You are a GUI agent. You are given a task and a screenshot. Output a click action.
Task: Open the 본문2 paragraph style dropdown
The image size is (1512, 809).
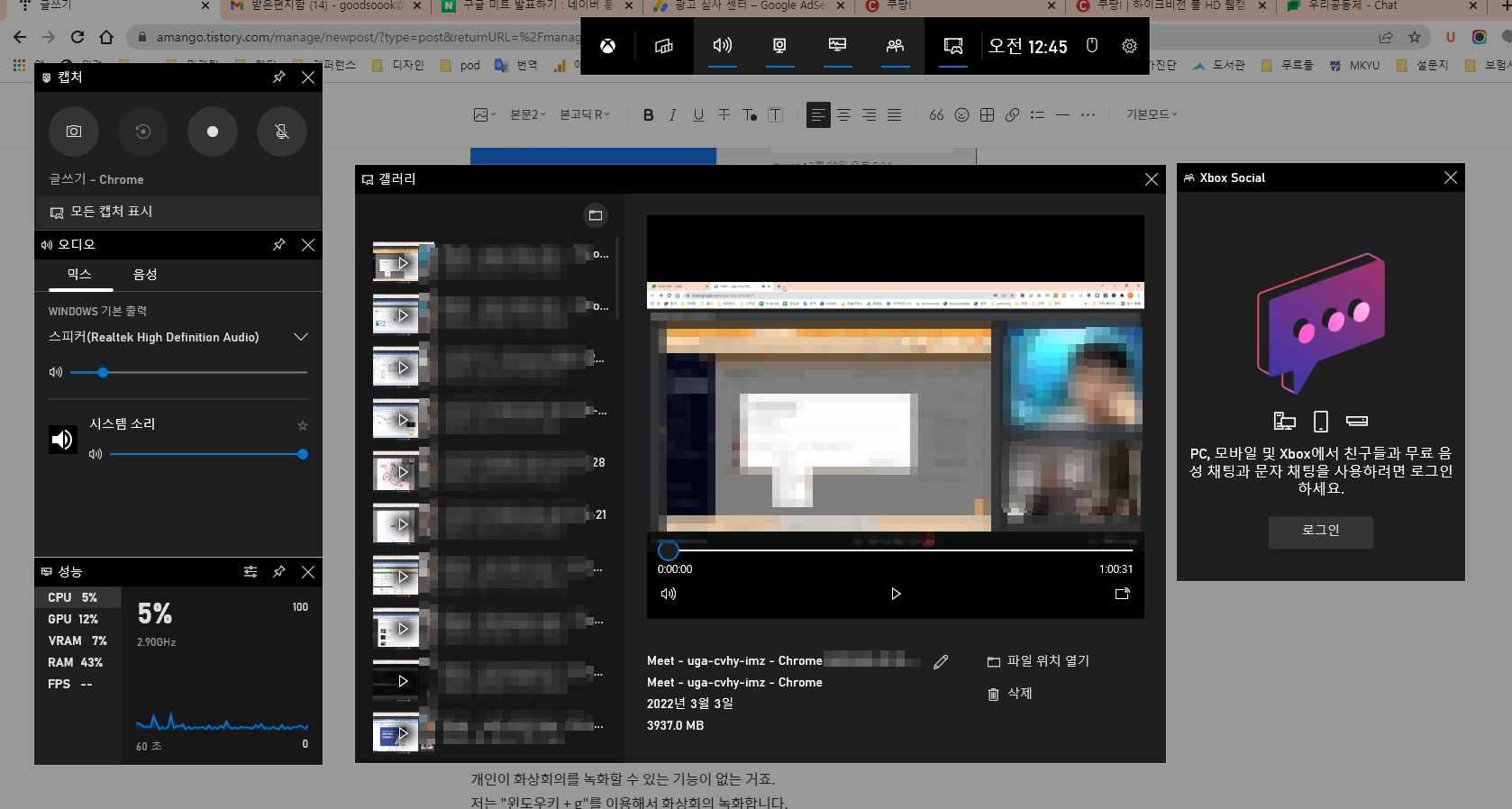point(527,114)
